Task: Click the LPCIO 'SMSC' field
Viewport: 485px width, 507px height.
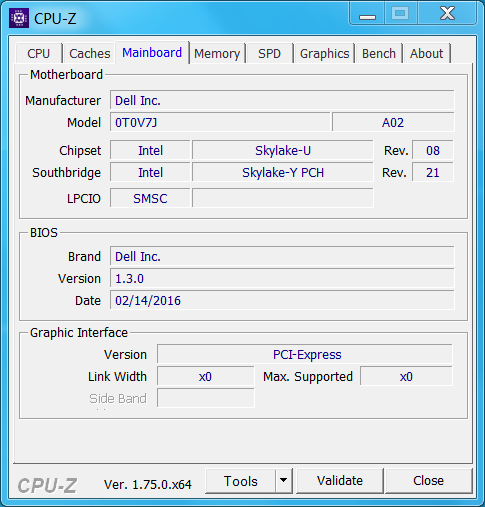Action: pyautogui.click(x=150, y=198)
